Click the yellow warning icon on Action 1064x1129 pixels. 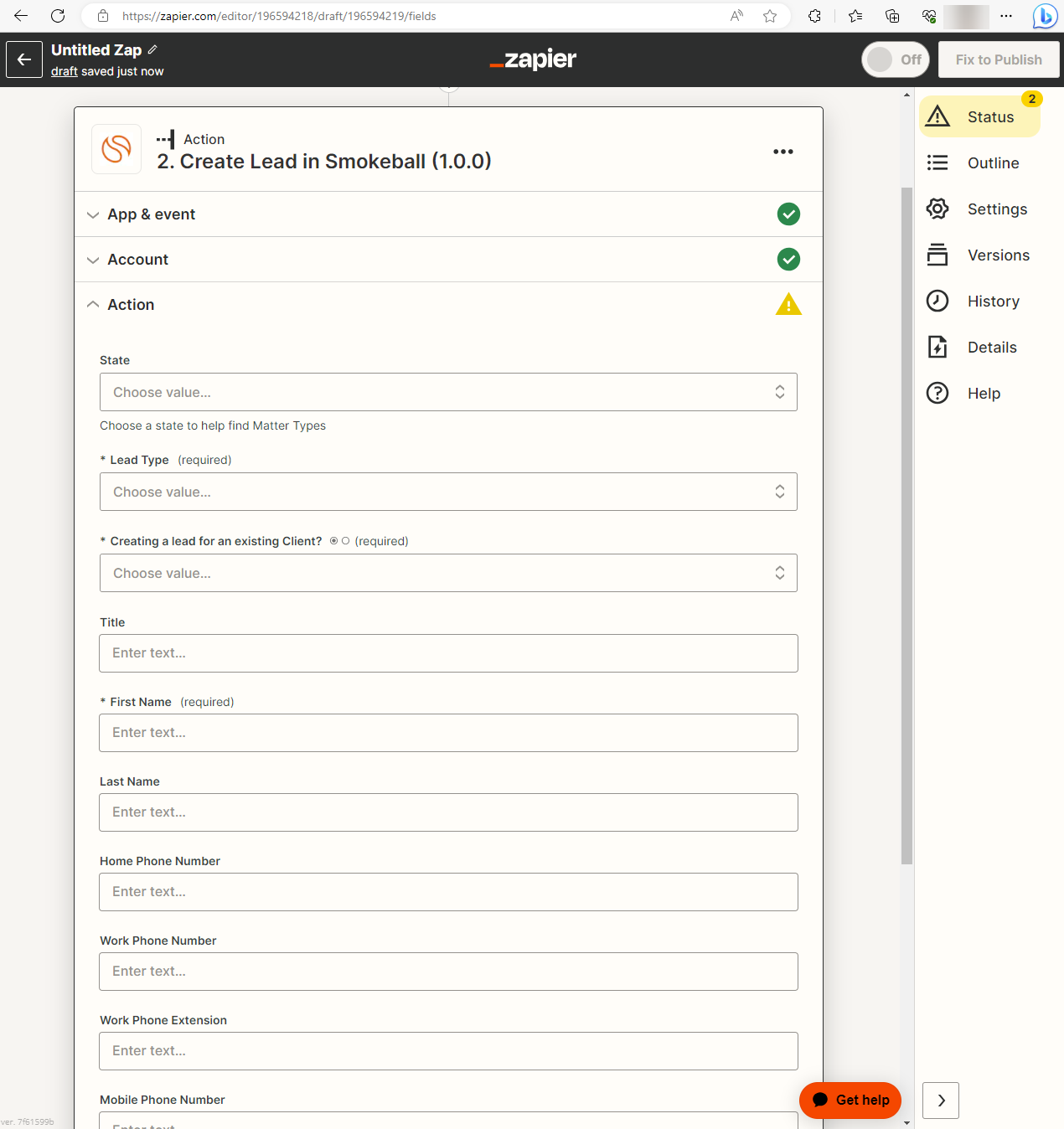pos(788,304)
